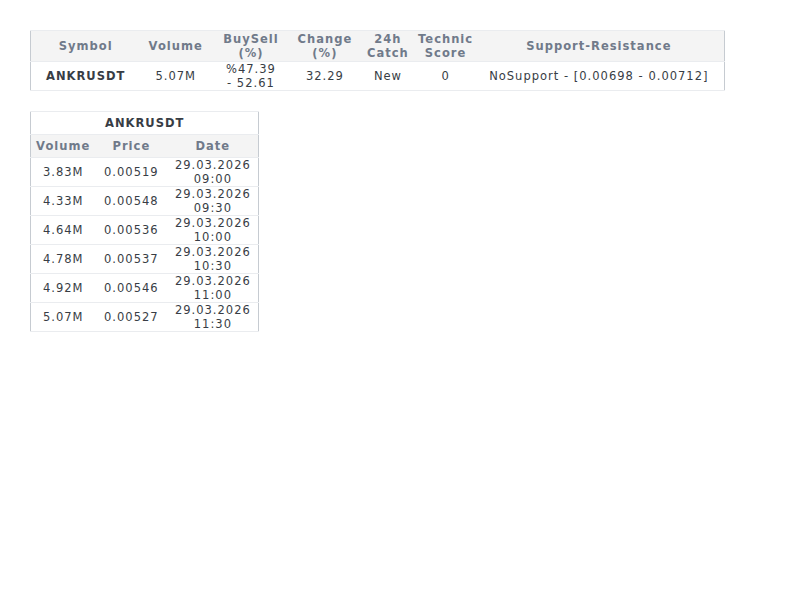Click the 4.92M volume cell

pos(63,288)
